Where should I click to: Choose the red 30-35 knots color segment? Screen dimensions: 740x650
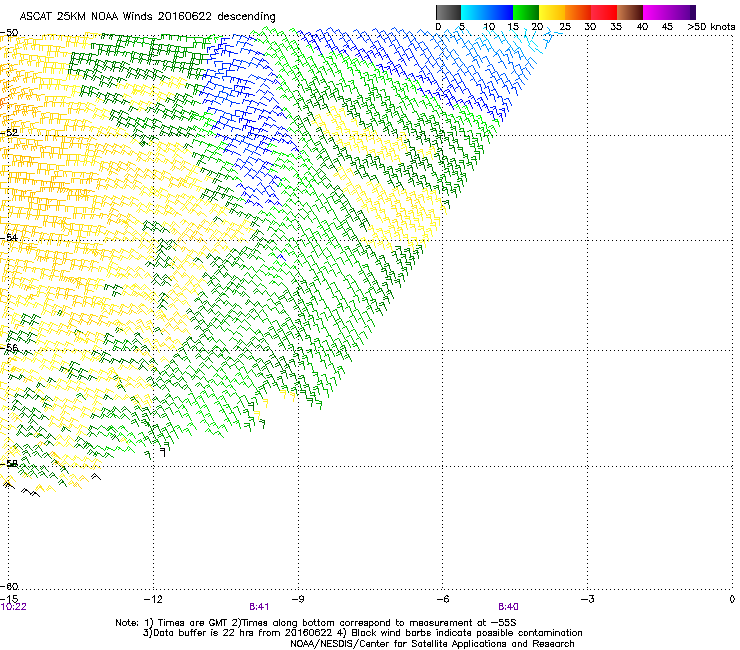pyautogui.click(x=604, y=12)
